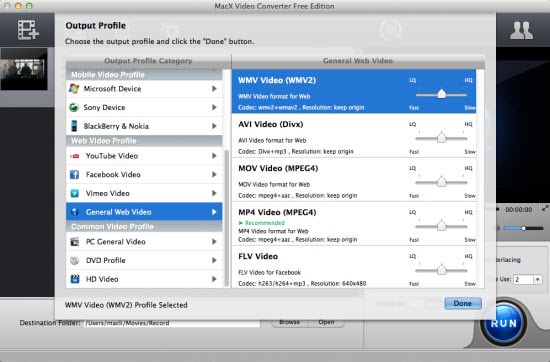The width and height of the screenshot is (550, 362).
Task: Choose YouTube Video category
Action: 144,156
